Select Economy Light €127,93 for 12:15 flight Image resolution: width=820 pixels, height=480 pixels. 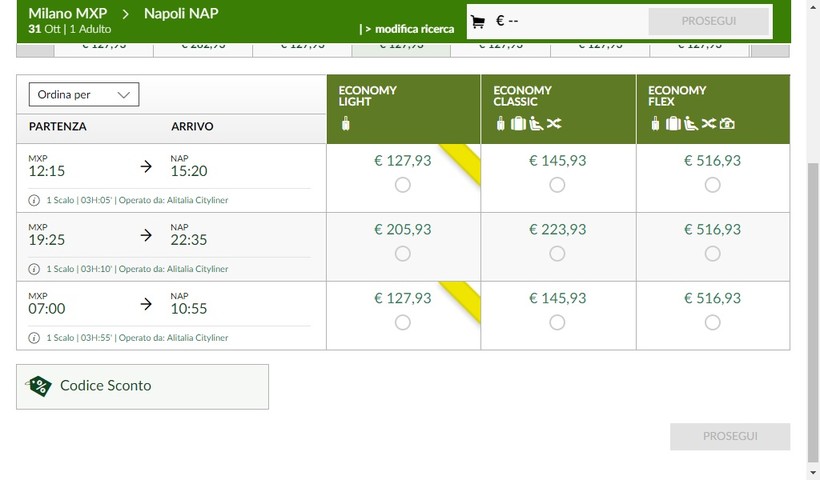pyautogui.click(x=402, y=185)
